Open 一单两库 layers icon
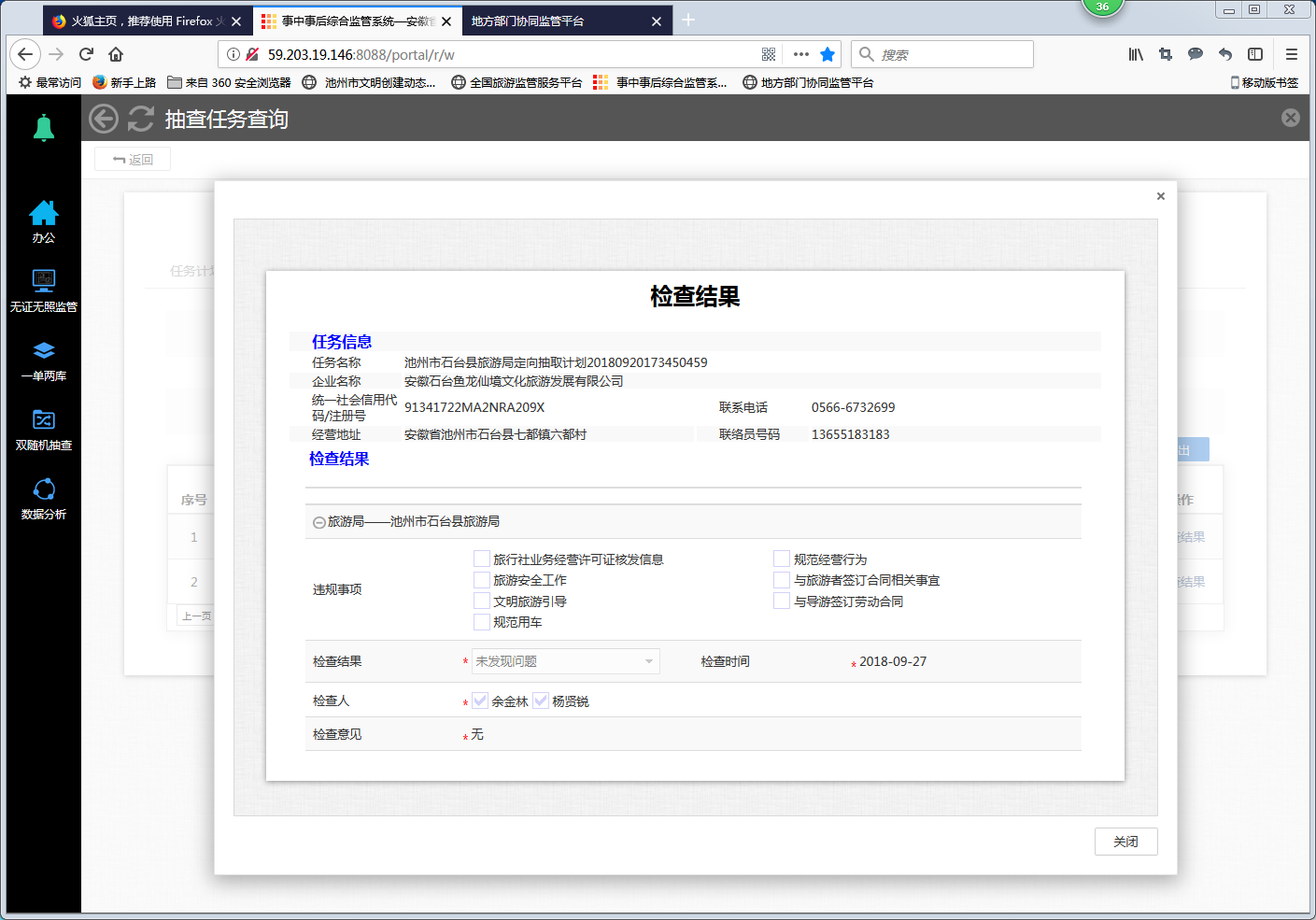The image size is (1316, 920). [x=43, y=361]
